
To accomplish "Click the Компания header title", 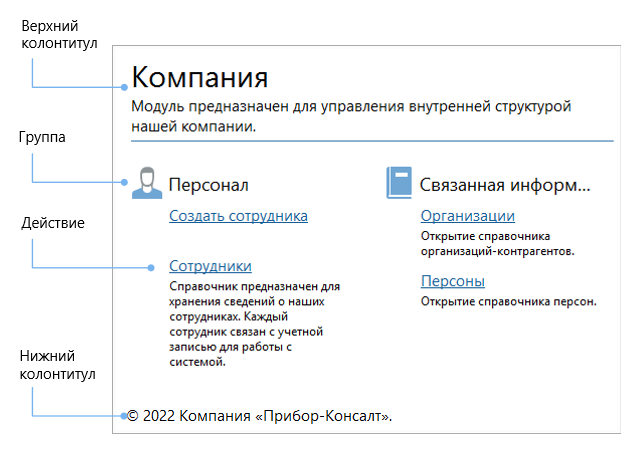I will click(x=200, y=77).
